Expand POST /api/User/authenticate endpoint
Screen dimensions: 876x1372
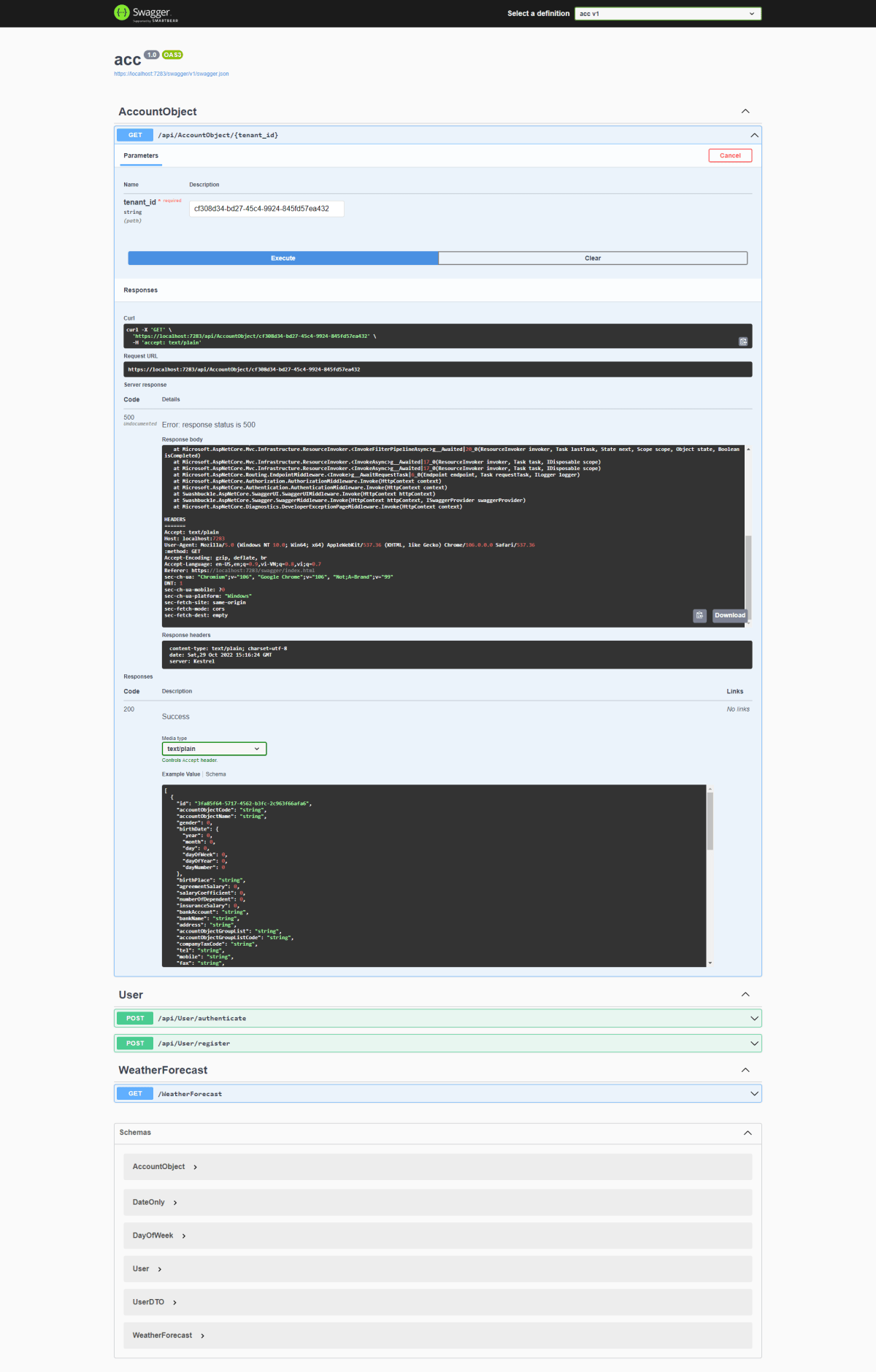(x=438, y=1018)
